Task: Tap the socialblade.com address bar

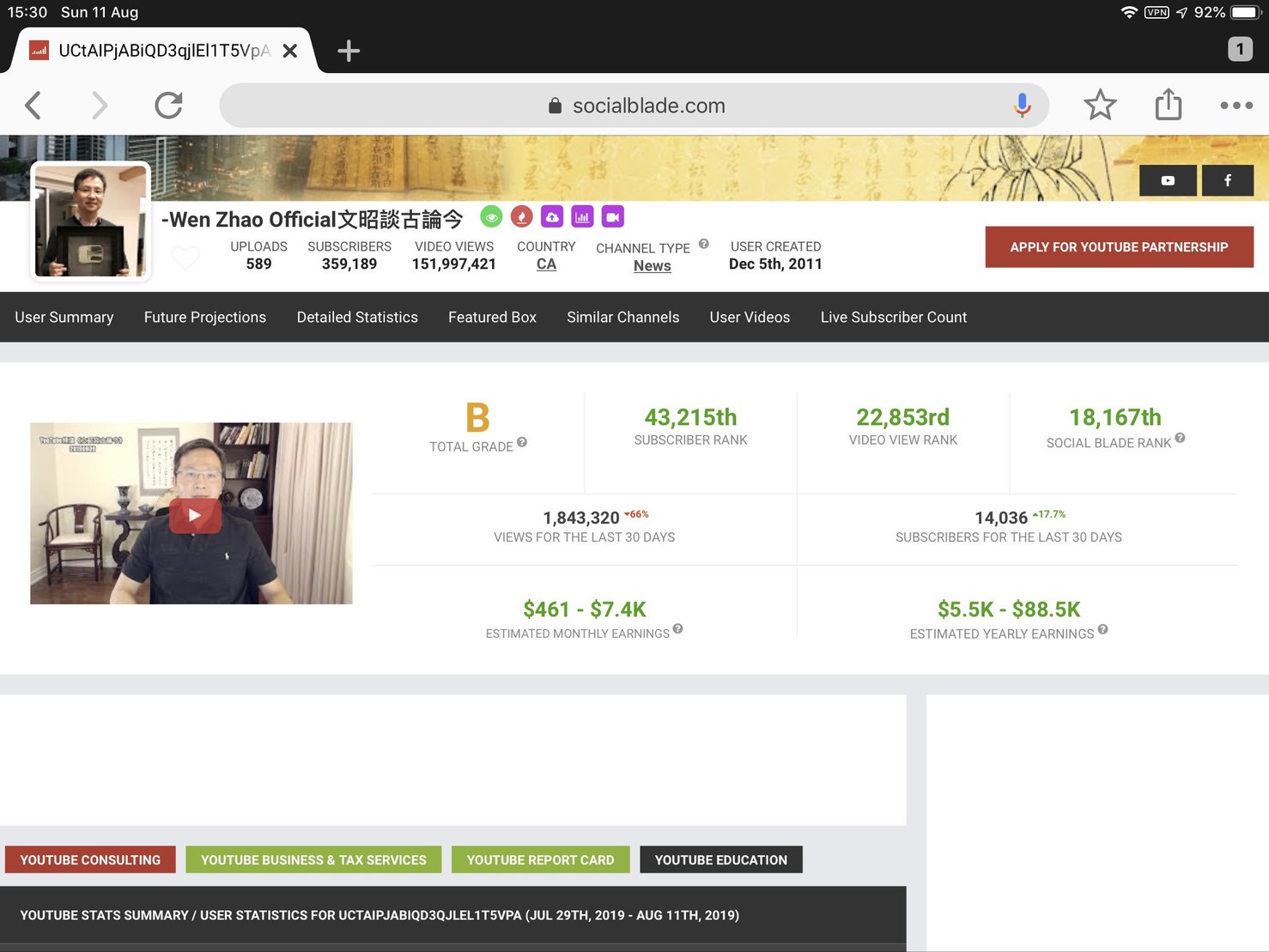Action: [635, 106]
